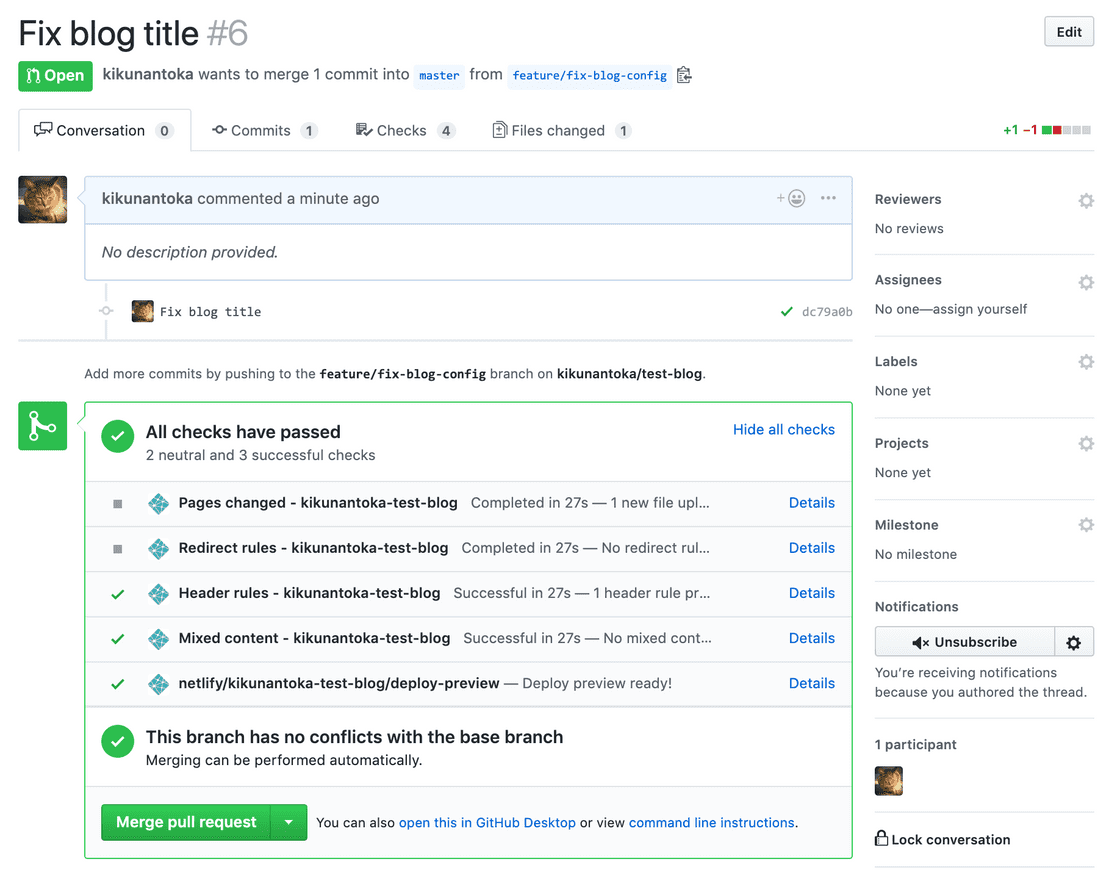Open the Files changed tab

click(x=560, y=131)
